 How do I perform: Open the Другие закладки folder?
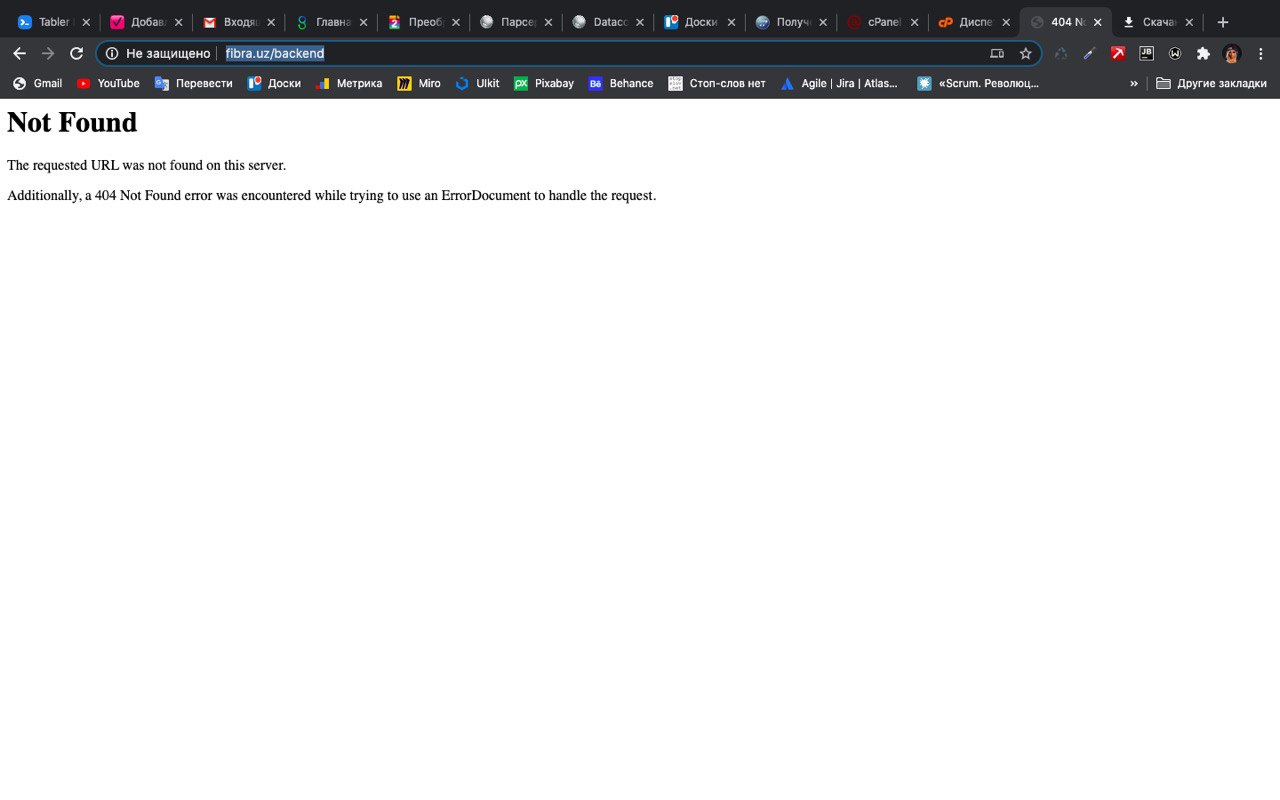coord(1211,83)
